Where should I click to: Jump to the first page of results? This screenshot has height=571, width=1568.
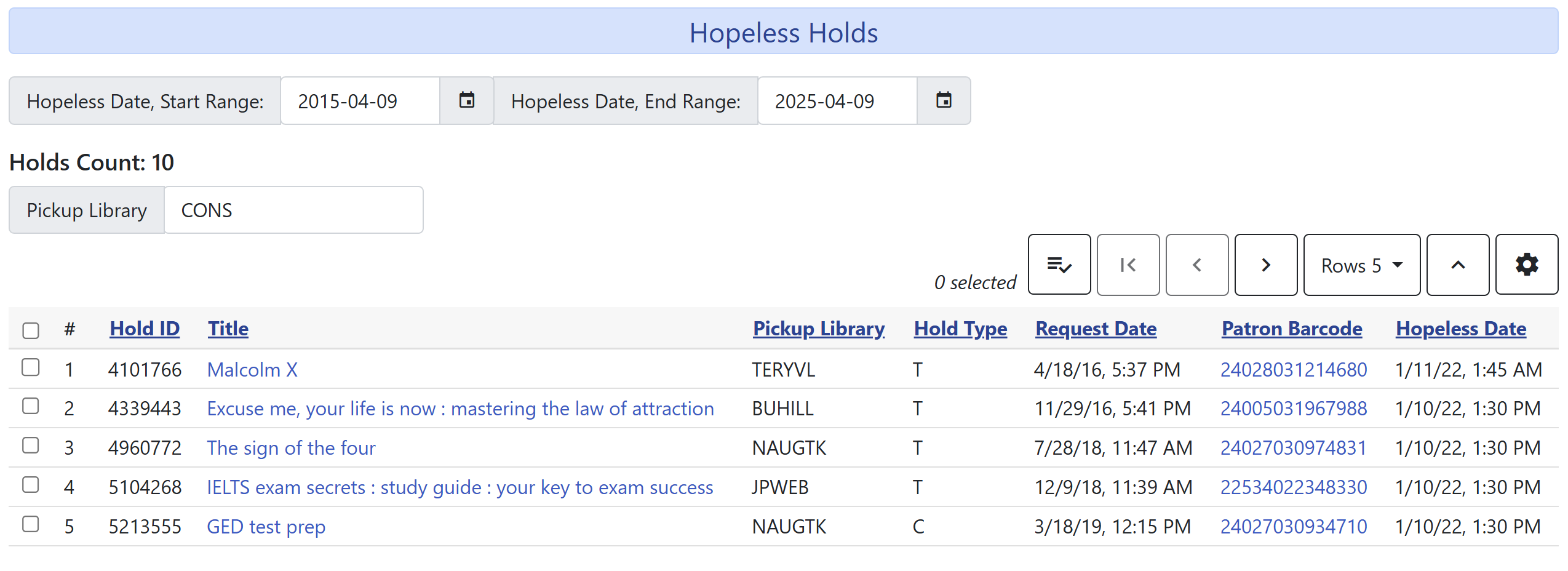click(1128, 265)
